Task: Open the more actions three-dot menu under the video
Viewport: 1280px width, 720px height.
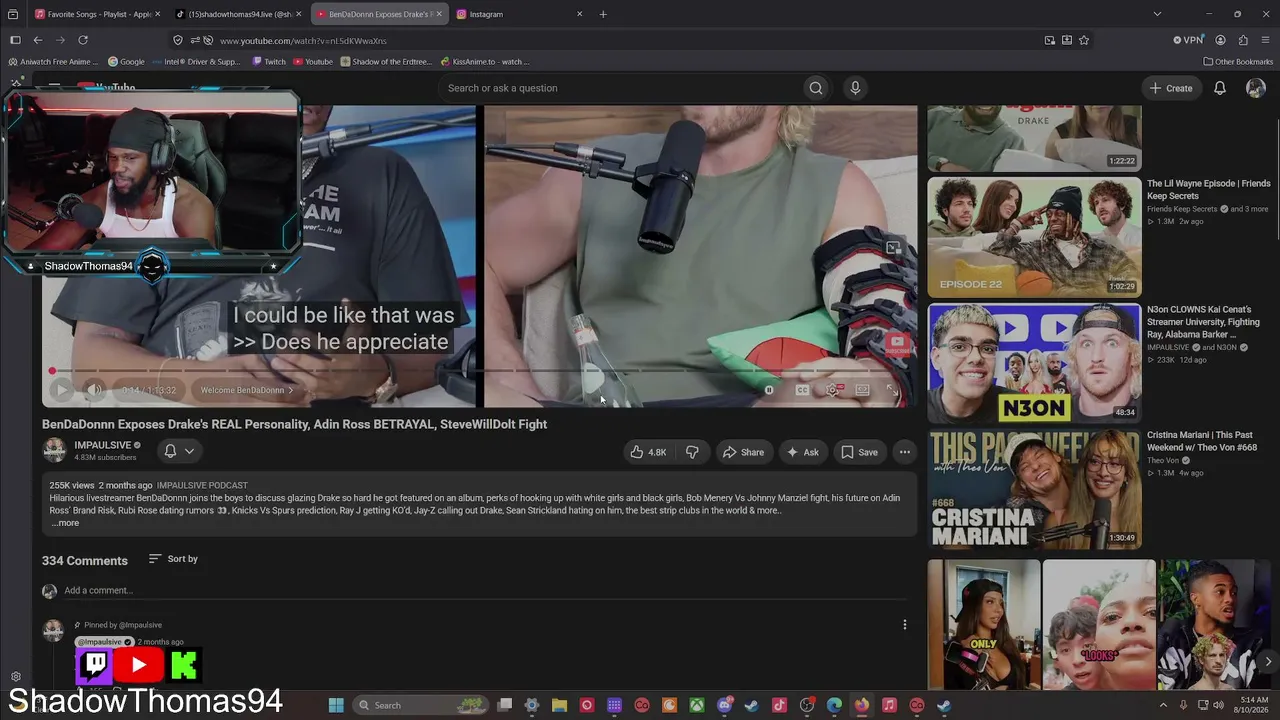Action: coord(905,452)
